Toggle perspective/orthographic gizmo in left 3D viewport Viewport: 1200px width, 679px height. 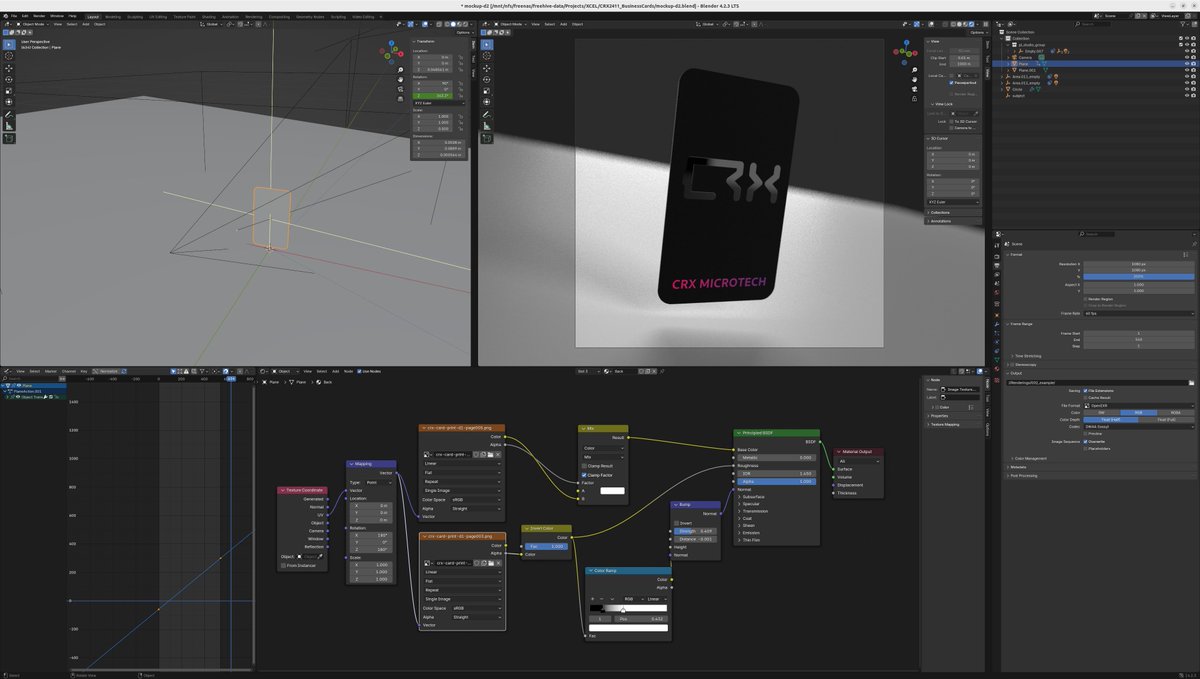(400, 100)
